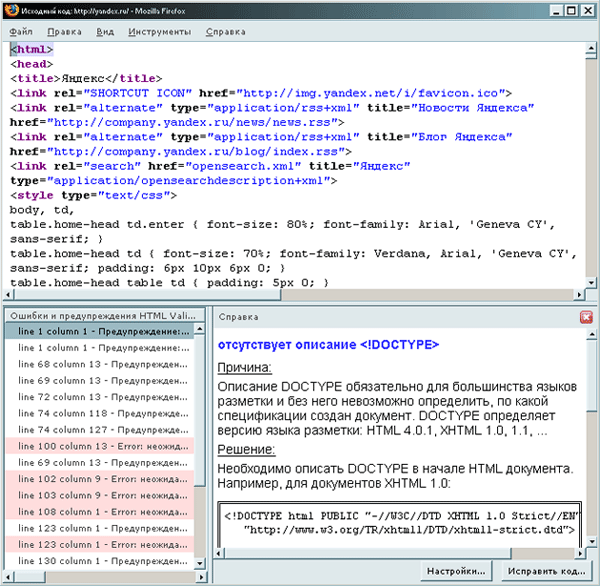This screenshot has height=586, width=600.
Task: Click the blog/index.rss href value in source
Action: click(196, 152)
